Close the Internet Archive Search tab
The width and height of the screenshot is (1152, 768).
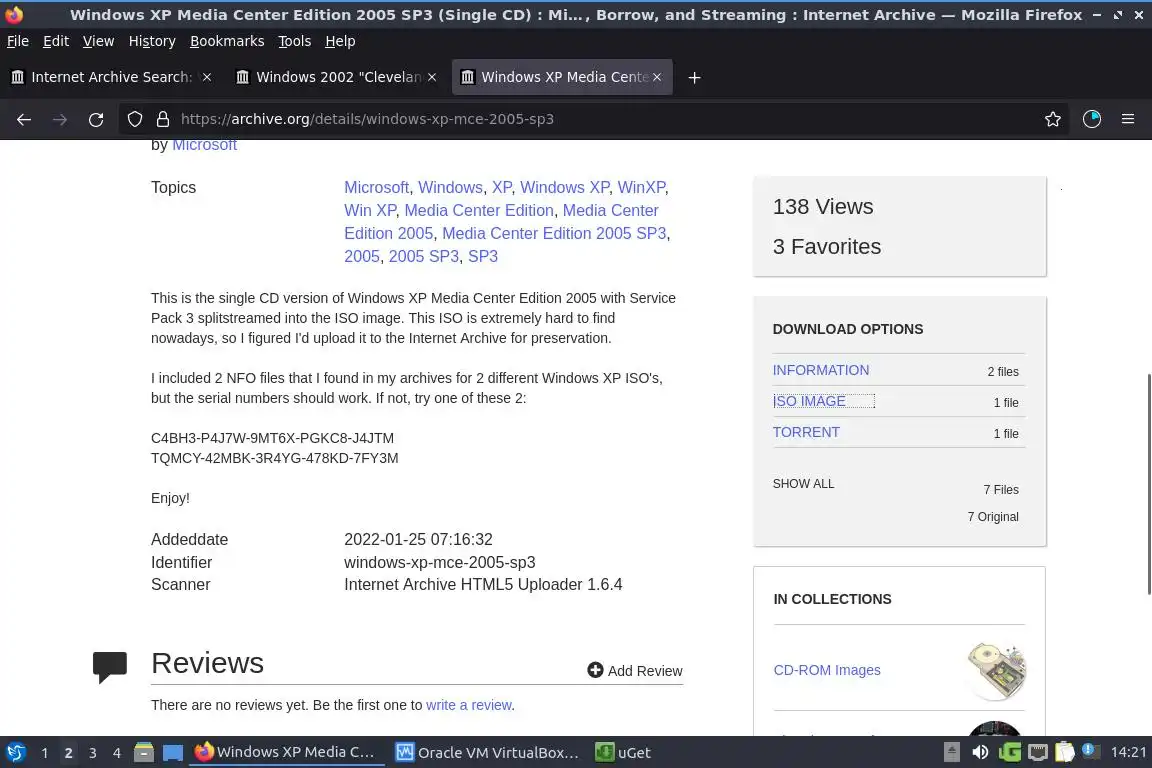(x=207, y=77)
